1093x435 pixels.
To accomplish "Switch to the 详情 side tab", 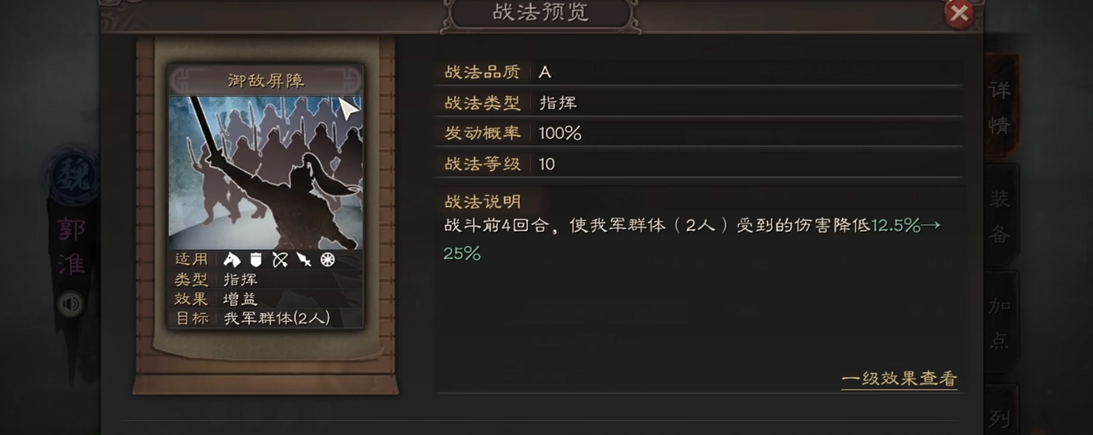I will (x=1000, y=108).
